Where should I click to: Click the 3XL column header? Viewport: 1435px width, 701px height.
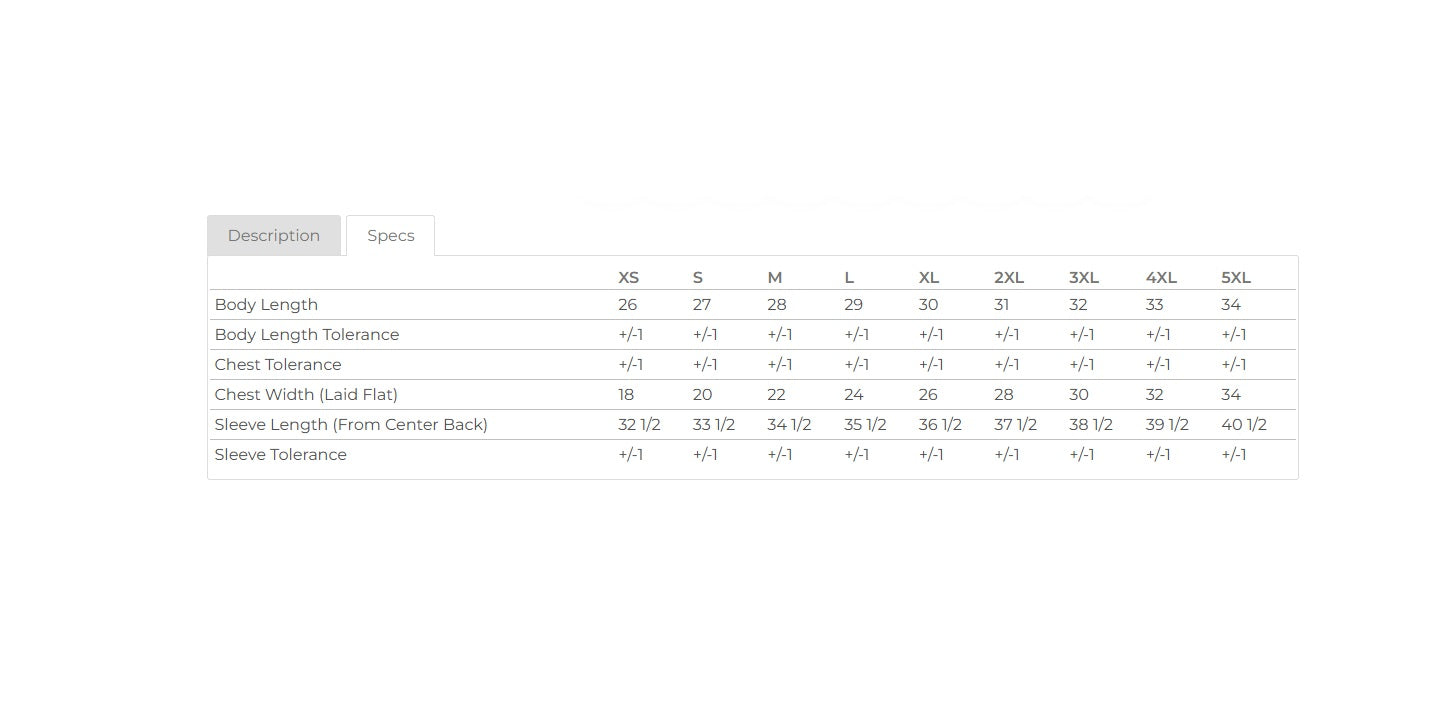[x=1084, y=278]
